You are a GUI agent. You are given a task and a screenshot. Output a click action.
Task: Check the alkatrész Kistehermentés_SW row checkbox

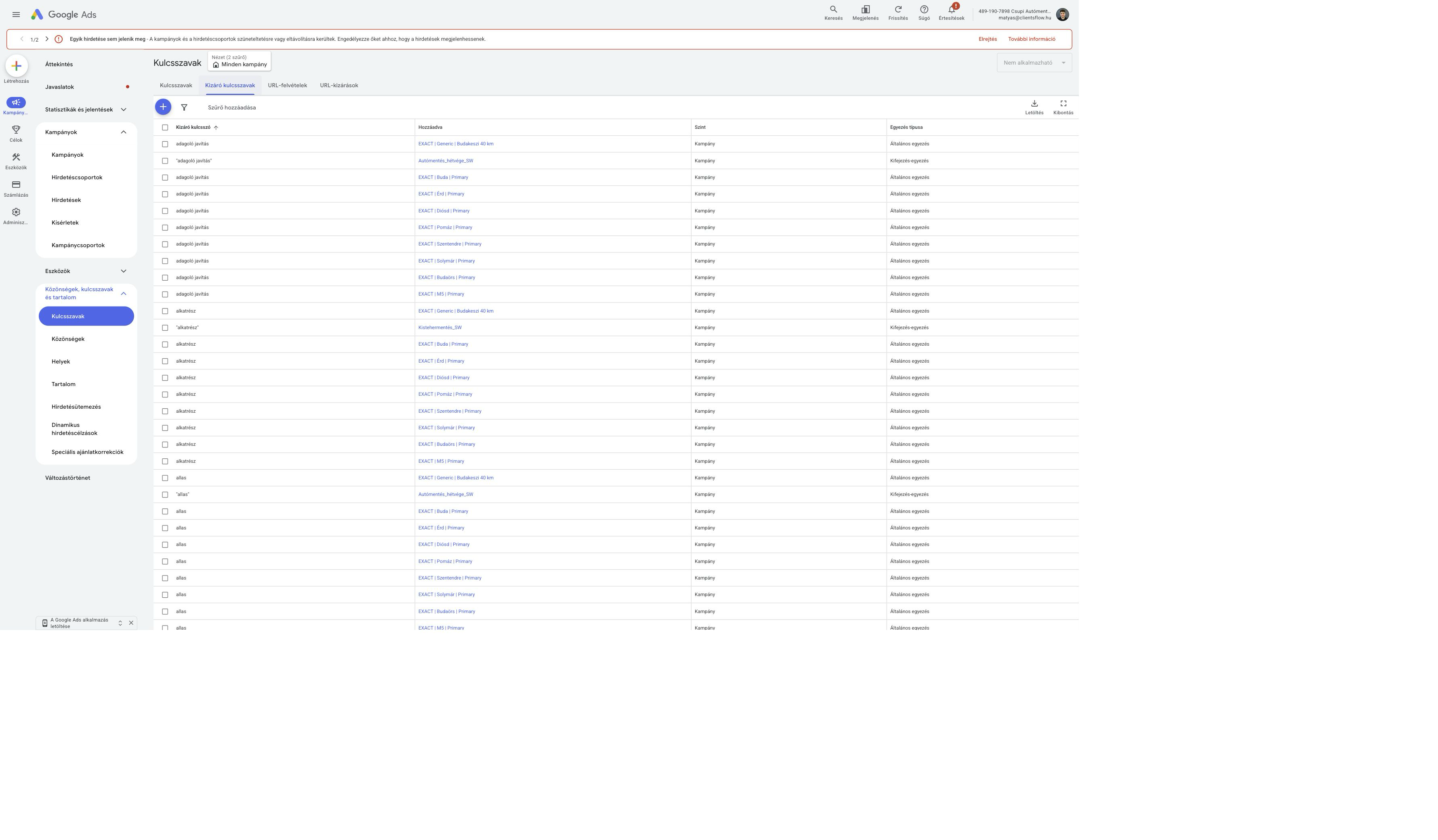pyautogui.click(x=165, y=328)
